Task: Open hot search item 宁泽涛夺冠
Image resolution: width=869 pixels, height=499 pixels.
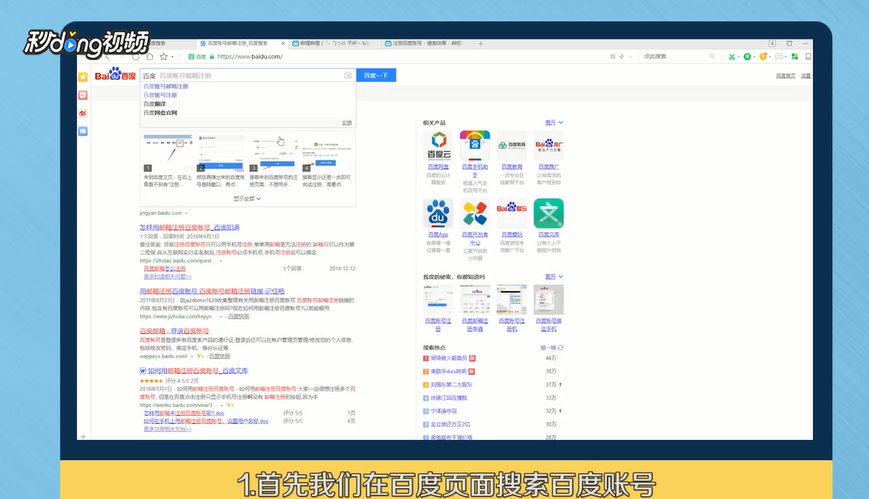Action: pyautogui.click(x=444, y=411)
